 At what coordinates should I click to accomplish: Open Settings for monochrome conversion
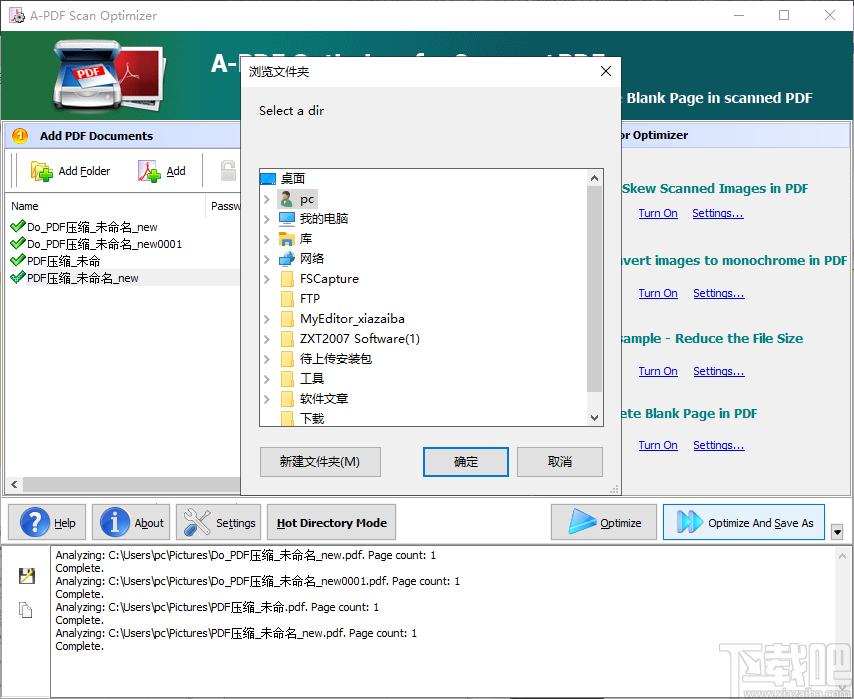(718, 293)
